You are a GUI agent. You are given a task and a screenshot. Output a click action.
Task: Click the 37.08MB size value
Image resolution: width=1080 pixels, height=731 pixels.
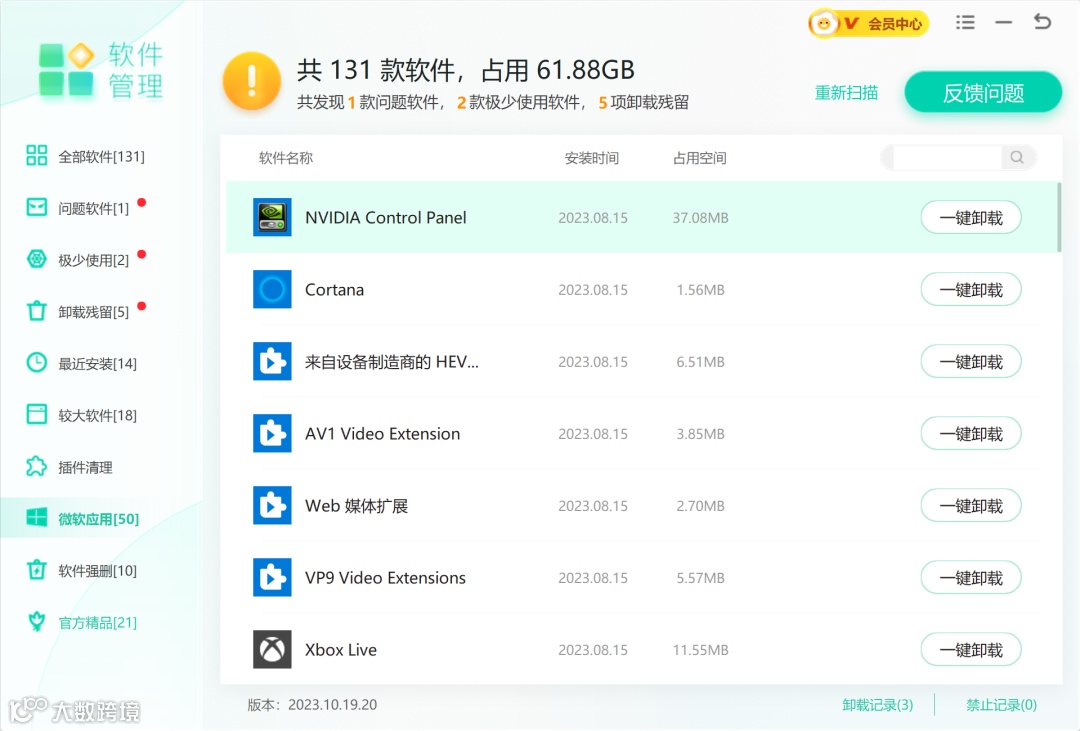pos(700,218)
